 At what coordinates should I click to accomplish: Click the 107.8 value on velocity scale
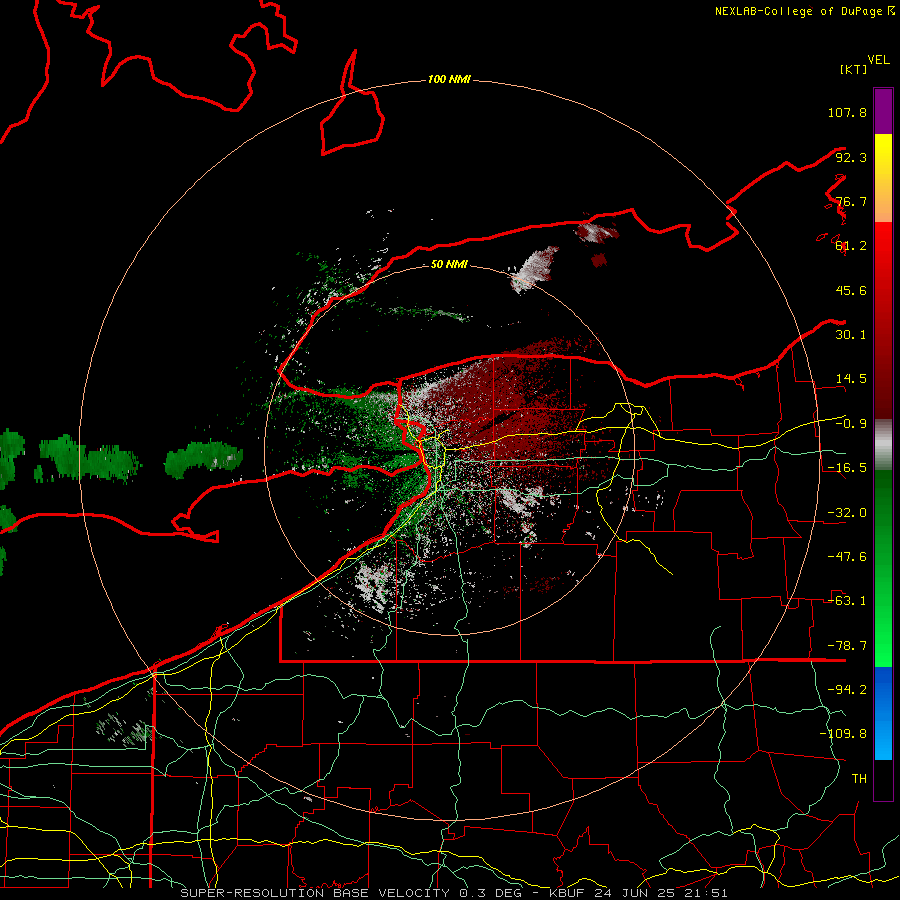coord(847,112)
